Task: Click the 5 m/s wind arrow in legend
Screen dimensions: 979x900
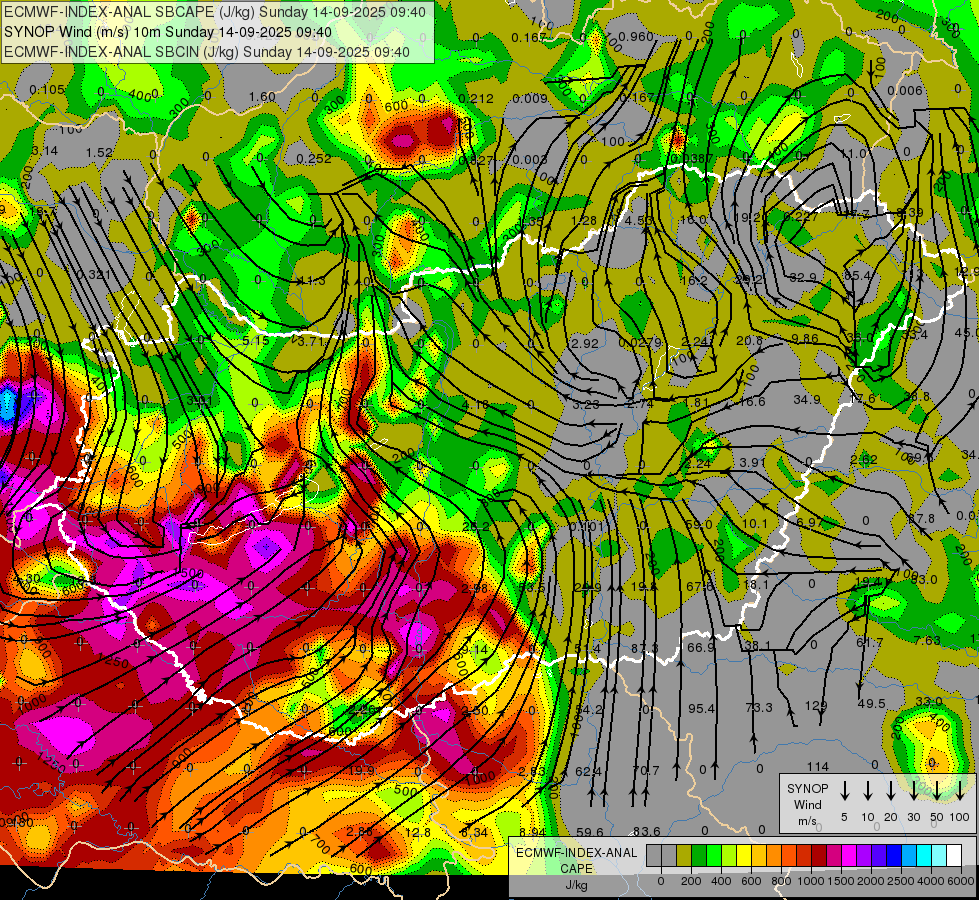Action: click(844, 790)
